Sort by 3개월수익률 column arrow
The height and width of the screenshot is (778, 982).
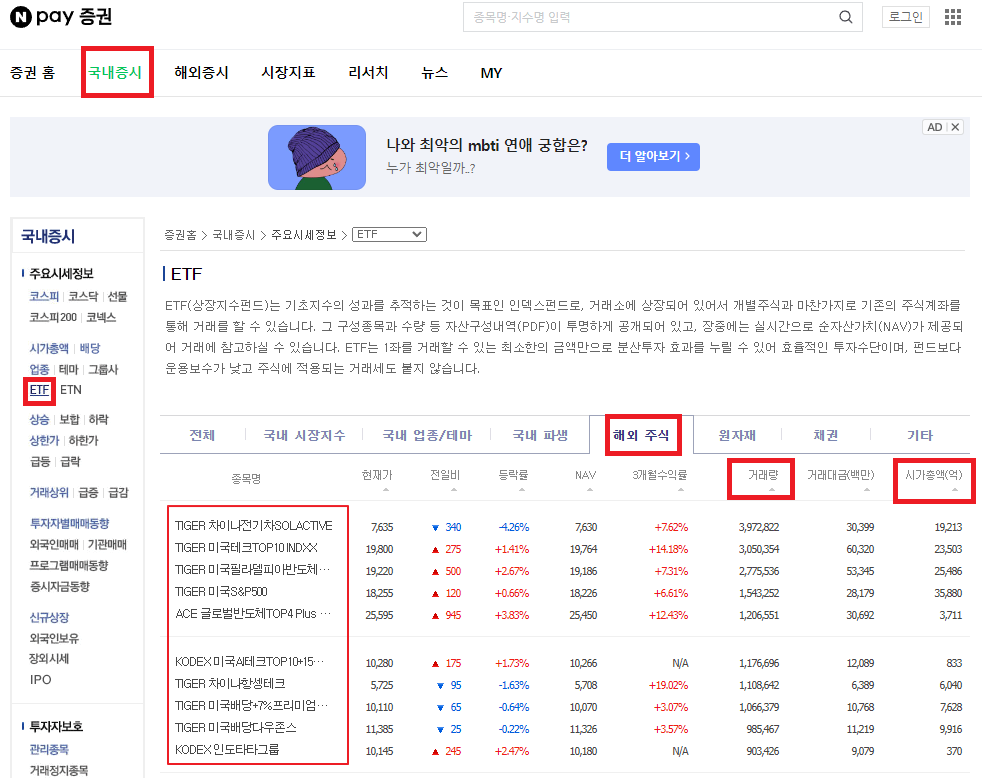(681, 489)
